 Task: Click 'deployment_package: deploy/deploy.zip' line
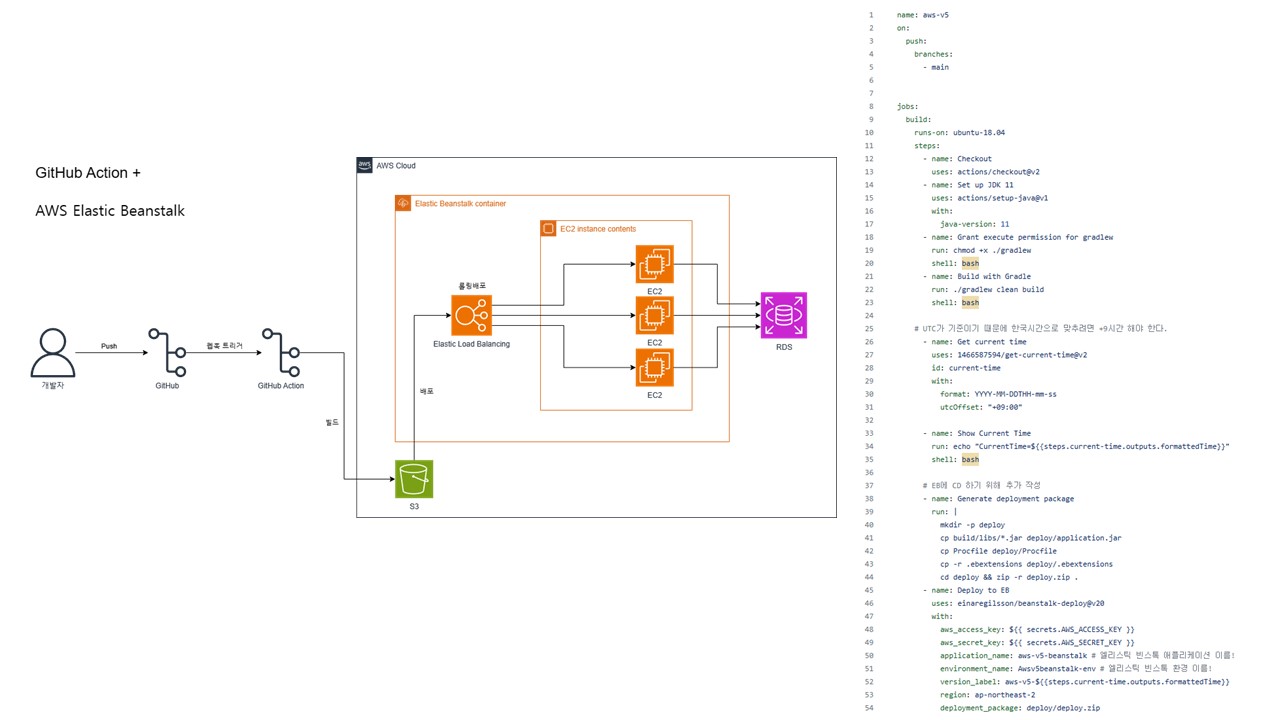[1020, 707]
